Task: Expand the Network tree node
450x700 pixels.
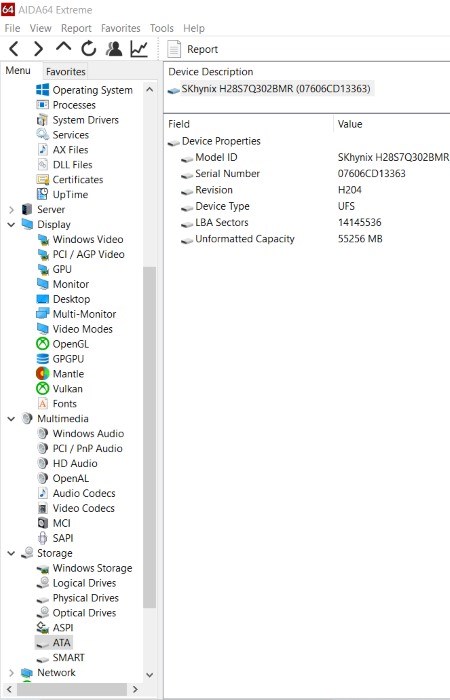Action: click(11, 672)
